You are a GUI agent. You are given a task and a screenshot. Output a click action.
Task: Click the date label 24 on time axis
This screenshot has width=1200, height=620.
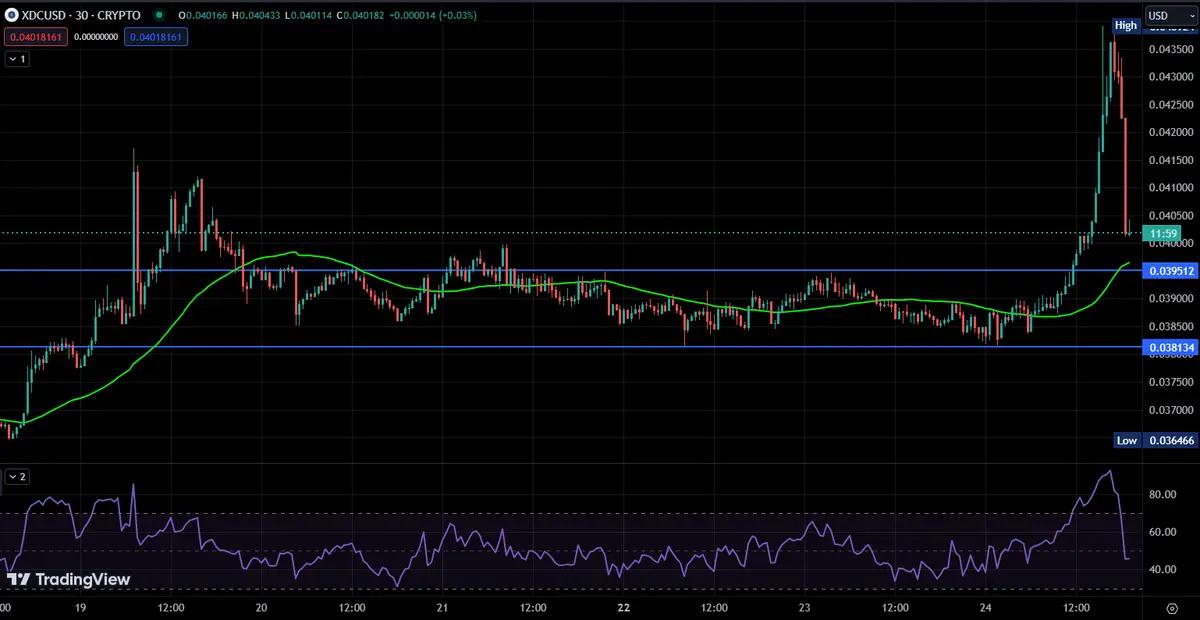(x=985, y=607)
